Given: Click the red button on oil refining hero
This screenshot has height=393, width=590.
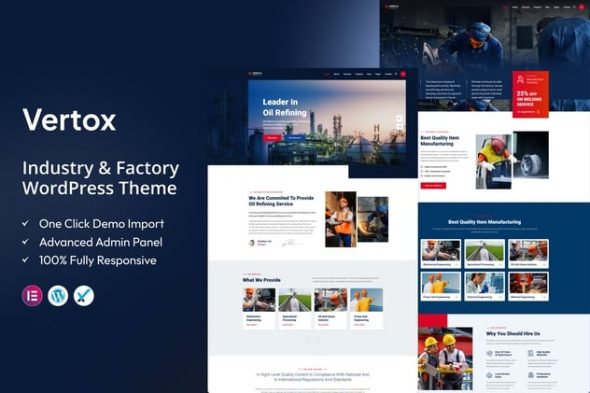Looking at the screenshot, I should 272,138.
